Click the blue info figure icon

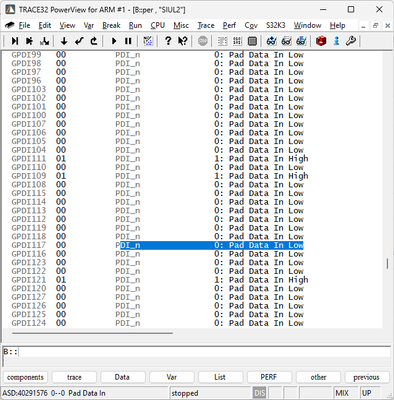point(336,41)
